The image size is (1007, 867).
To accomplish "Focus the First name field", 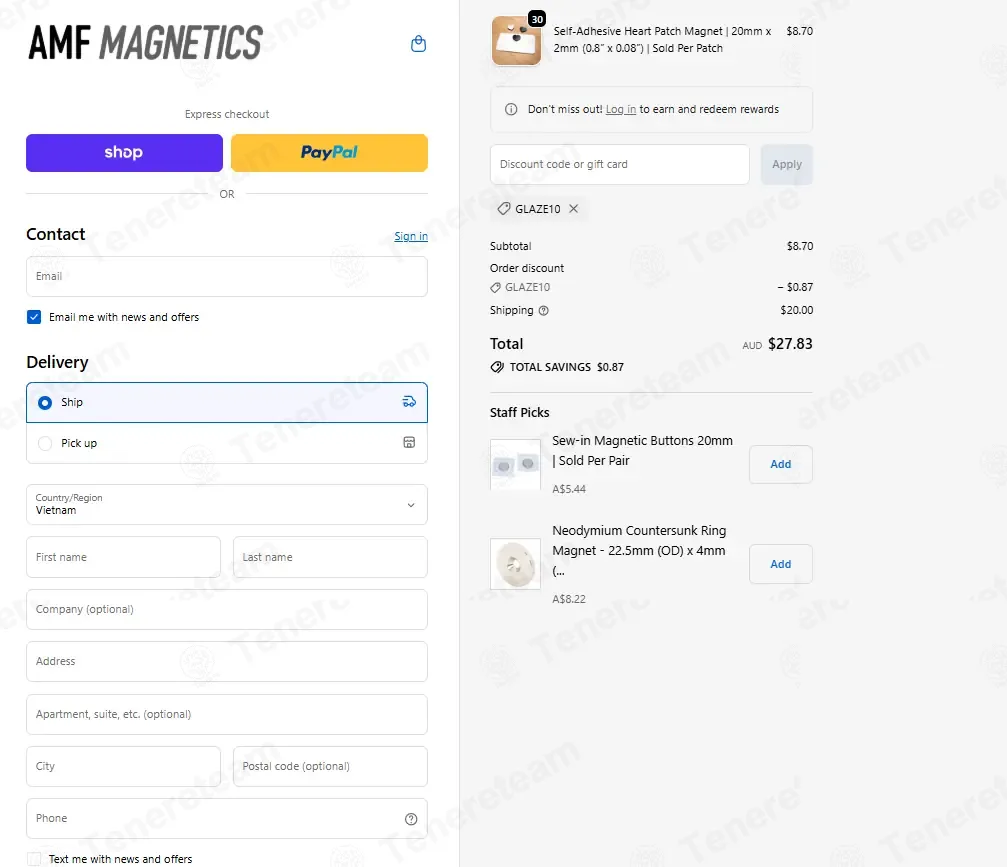I will pos(123,557).
